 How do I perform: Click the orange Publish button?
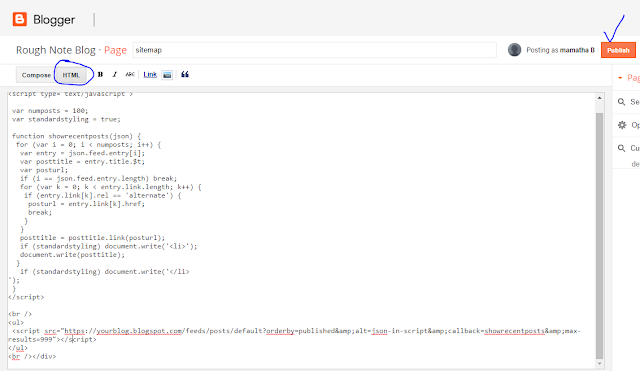coord(618,50)
